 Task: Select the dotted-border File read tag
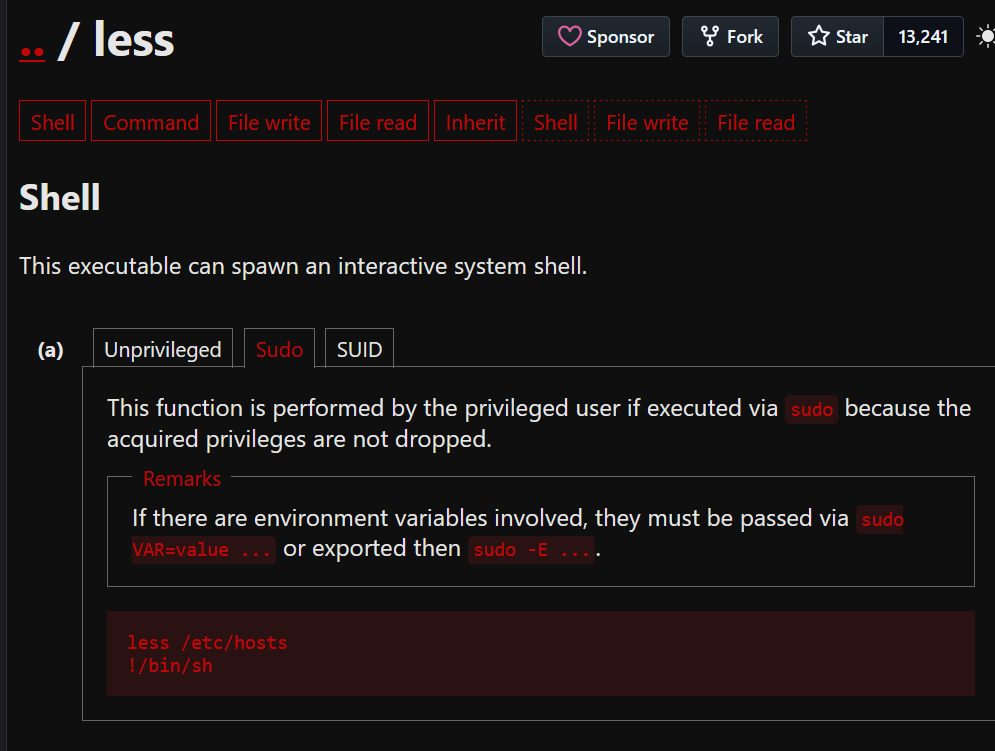point(756,121)
